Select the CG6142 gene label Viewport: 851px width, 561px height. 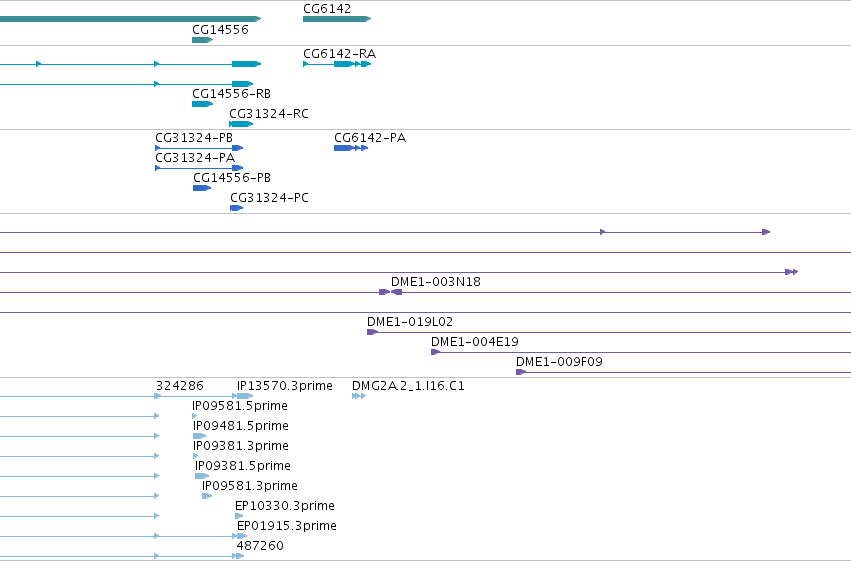[327, 9]
